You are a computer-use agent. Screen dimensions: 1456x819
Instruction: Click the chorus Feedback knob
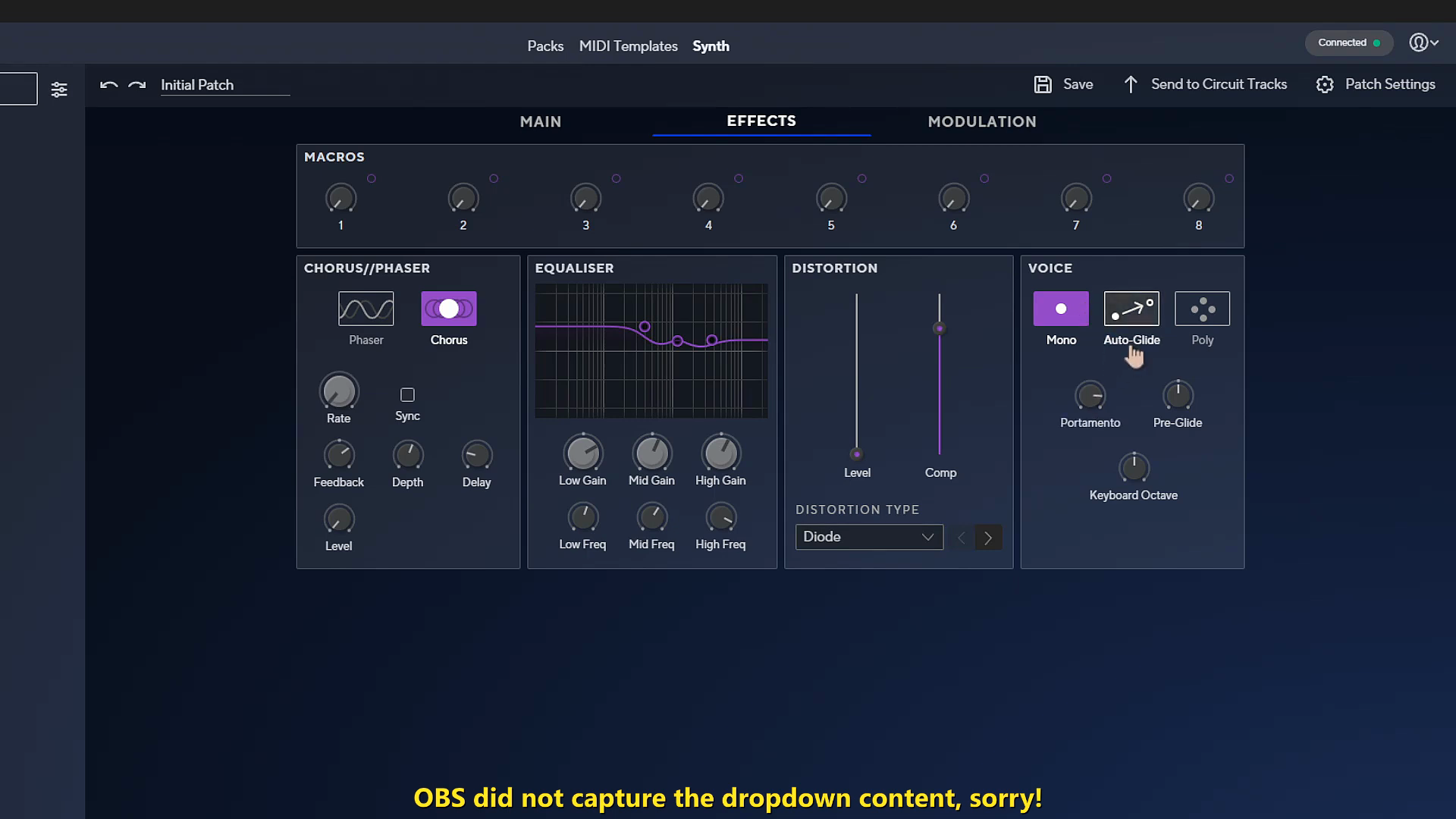(339, 455)
